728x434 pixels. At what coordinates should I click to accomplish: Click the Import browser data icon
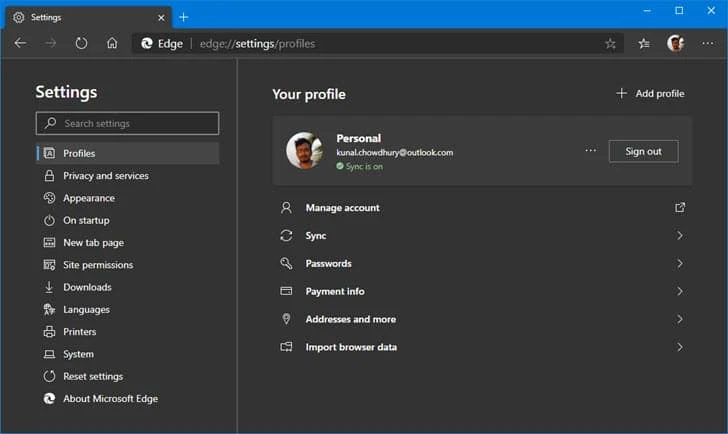click(x=286, y=347)
